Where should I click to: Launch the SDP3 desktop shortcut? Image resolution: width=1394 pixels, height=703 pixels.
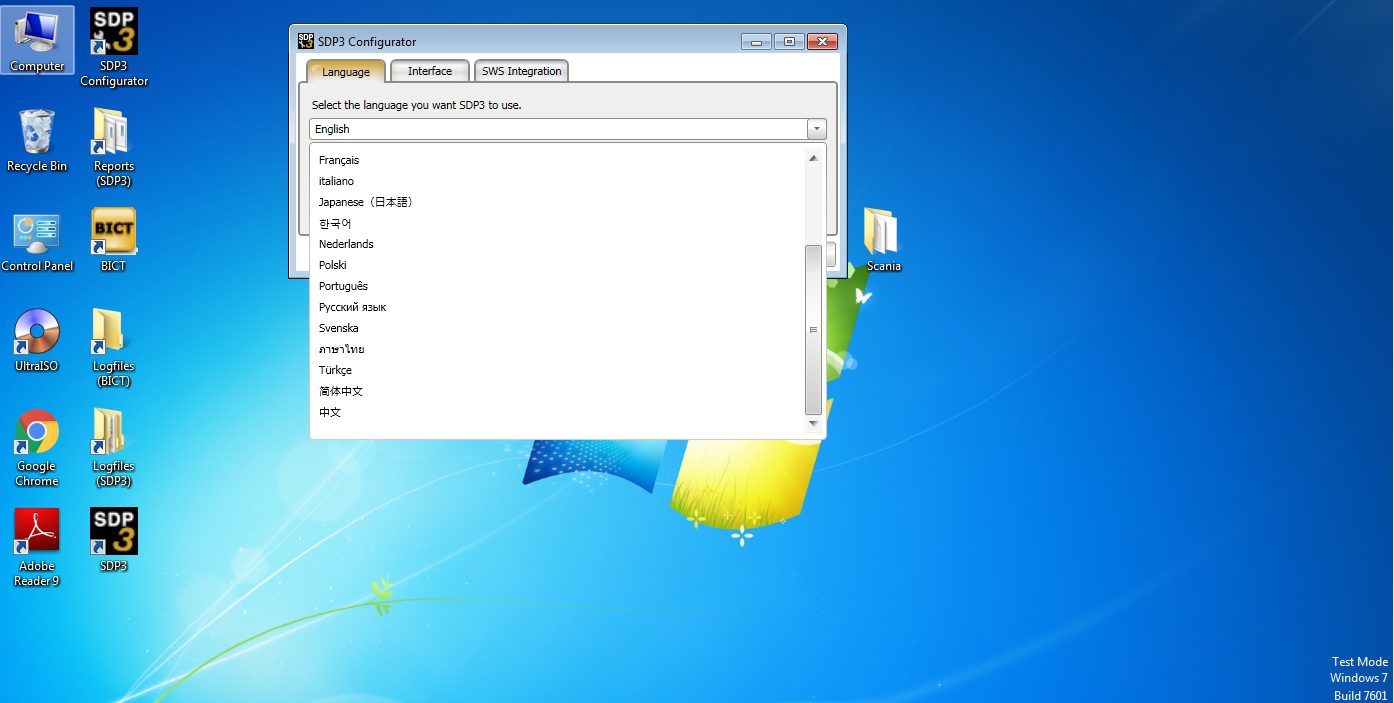(x=114, y=540)
